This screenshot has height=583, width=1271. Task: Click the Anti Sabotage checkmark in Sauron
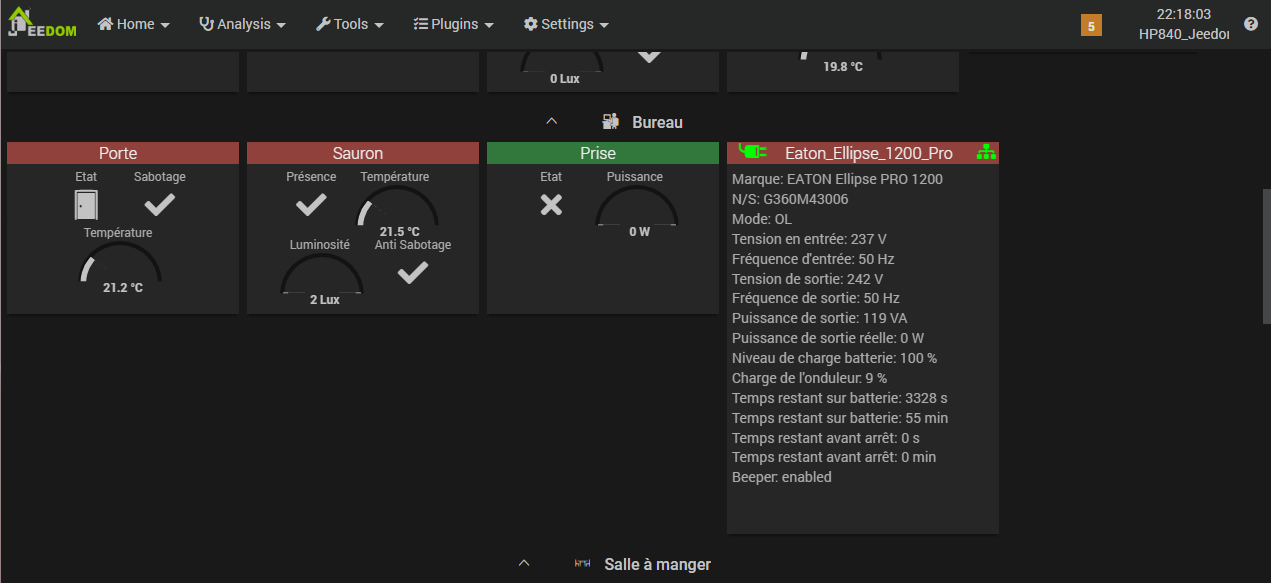(x=412, y=272)
